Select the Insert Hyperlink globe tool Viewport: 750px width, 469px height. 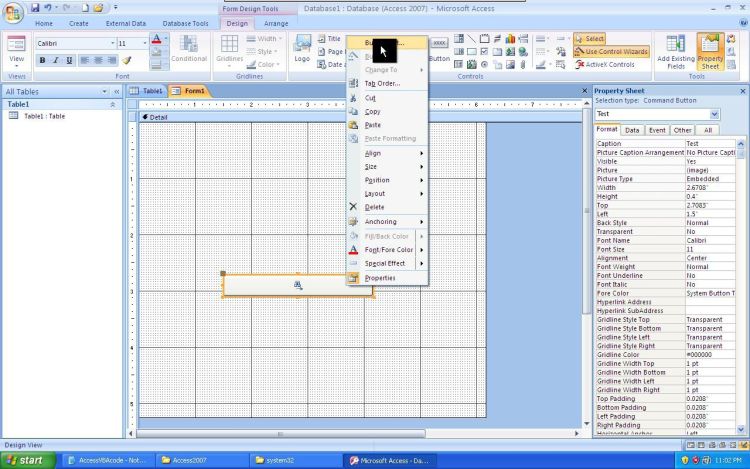(523, 52)
